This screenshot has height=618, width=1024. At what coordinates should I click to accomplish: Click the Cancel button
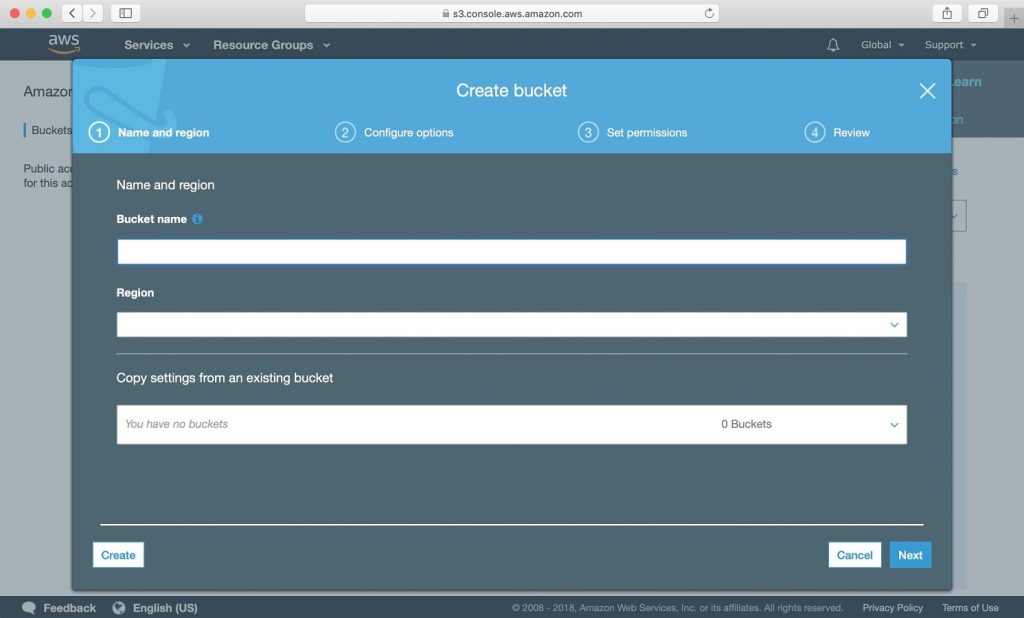[x=854, y=555]
